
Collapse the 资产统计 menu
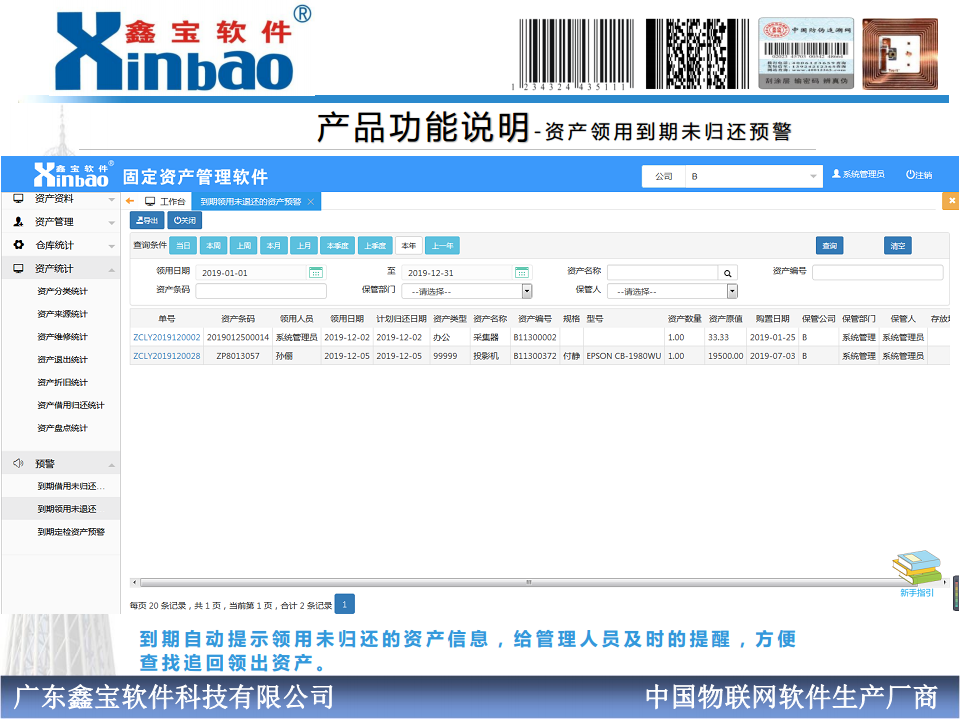(x=60, y=268)
